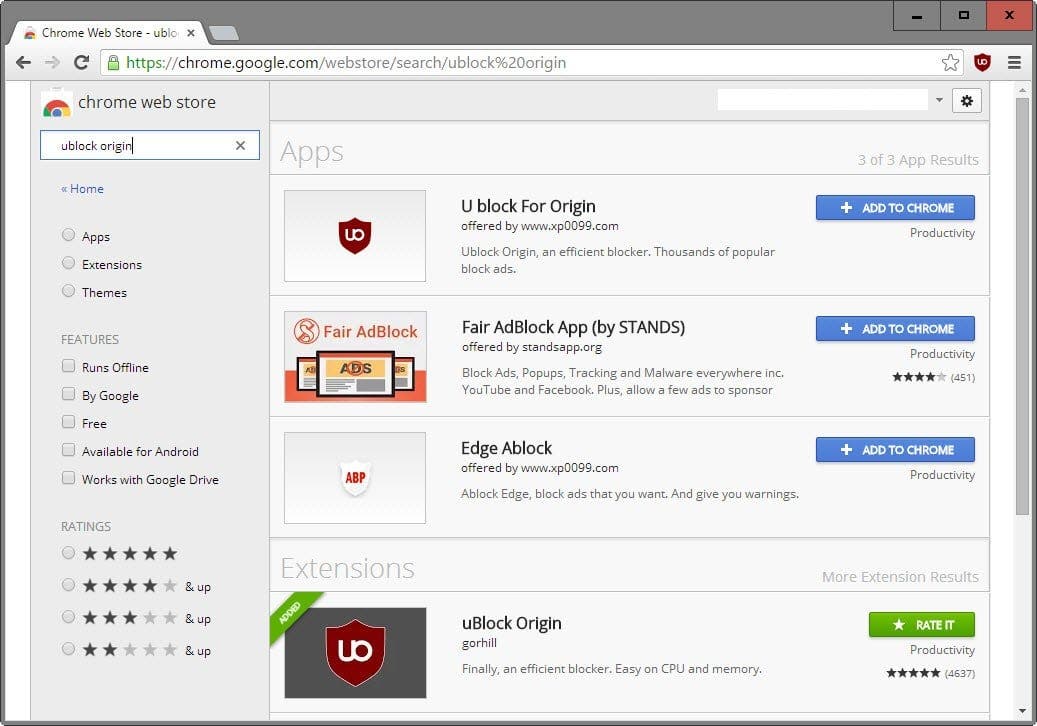Viewport: 1037px width, 726px height.
Task: Open settings via the gear icon
Action: tap(966, 100)
